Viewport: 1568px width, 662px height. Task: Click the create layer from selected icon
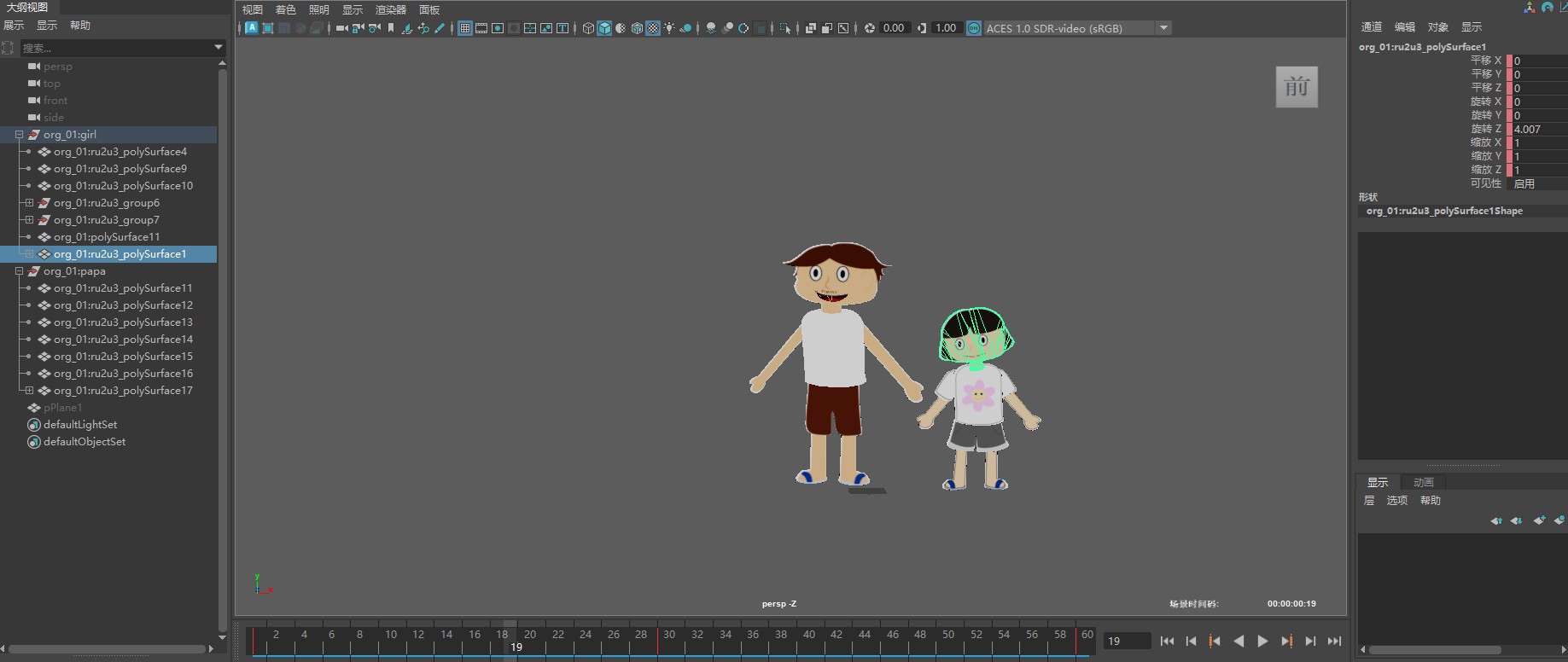(1559, 520)
